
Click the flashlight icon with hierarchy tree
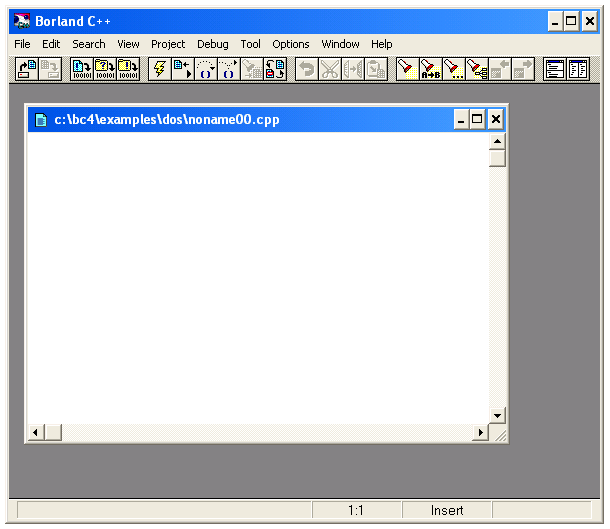[477, 69]
